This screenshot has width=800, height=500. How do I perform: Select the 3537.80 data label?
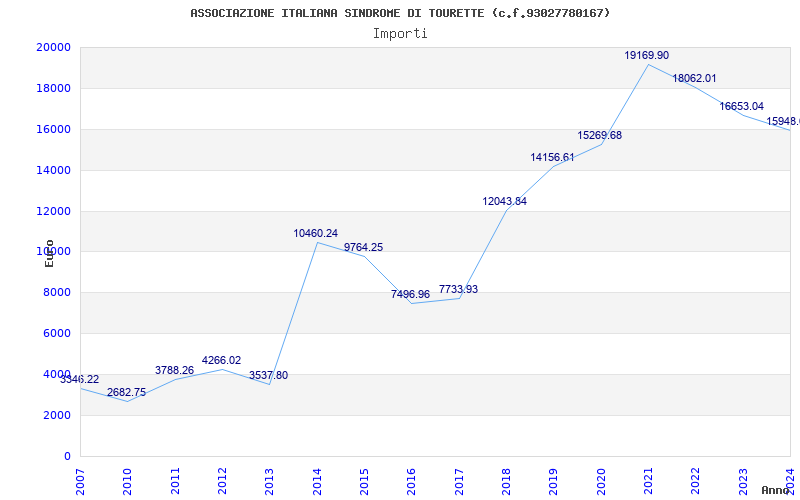click(268, 375)
